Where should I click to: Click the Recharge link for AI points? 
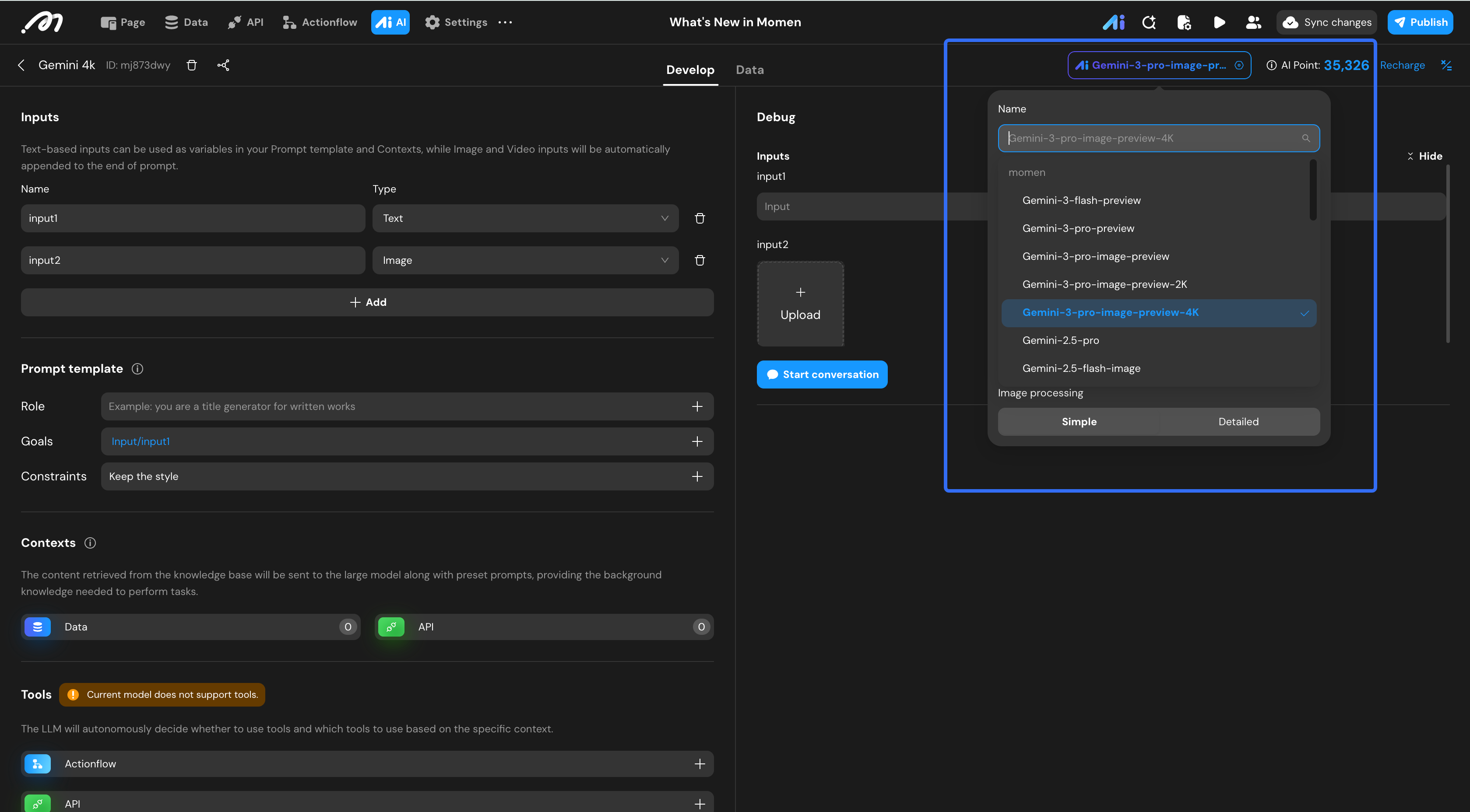1402,65
